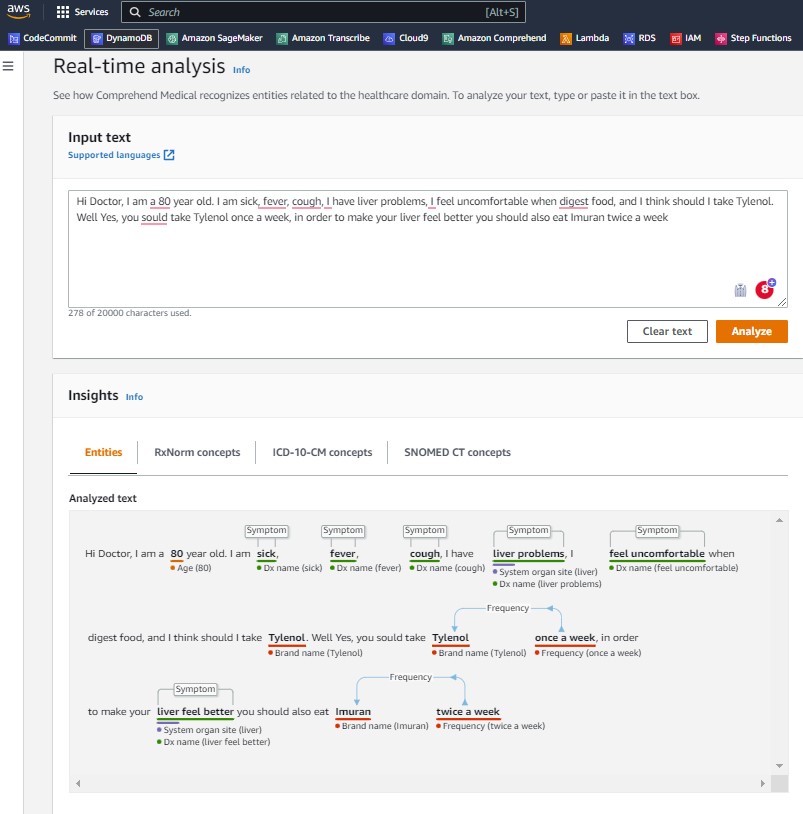The image size is (803, 814).
Task: Switch to the ICD-10-CM concepts tab
Action: click(x=322, y=452)
